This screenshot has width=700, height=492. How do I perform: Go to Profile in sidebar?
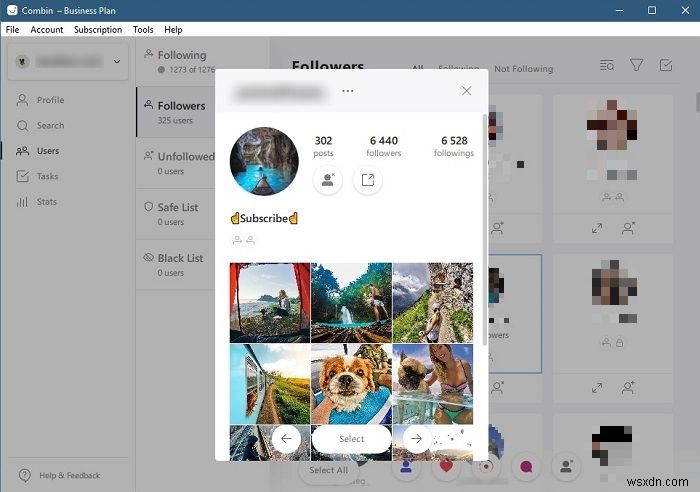[x=40, y=100]
